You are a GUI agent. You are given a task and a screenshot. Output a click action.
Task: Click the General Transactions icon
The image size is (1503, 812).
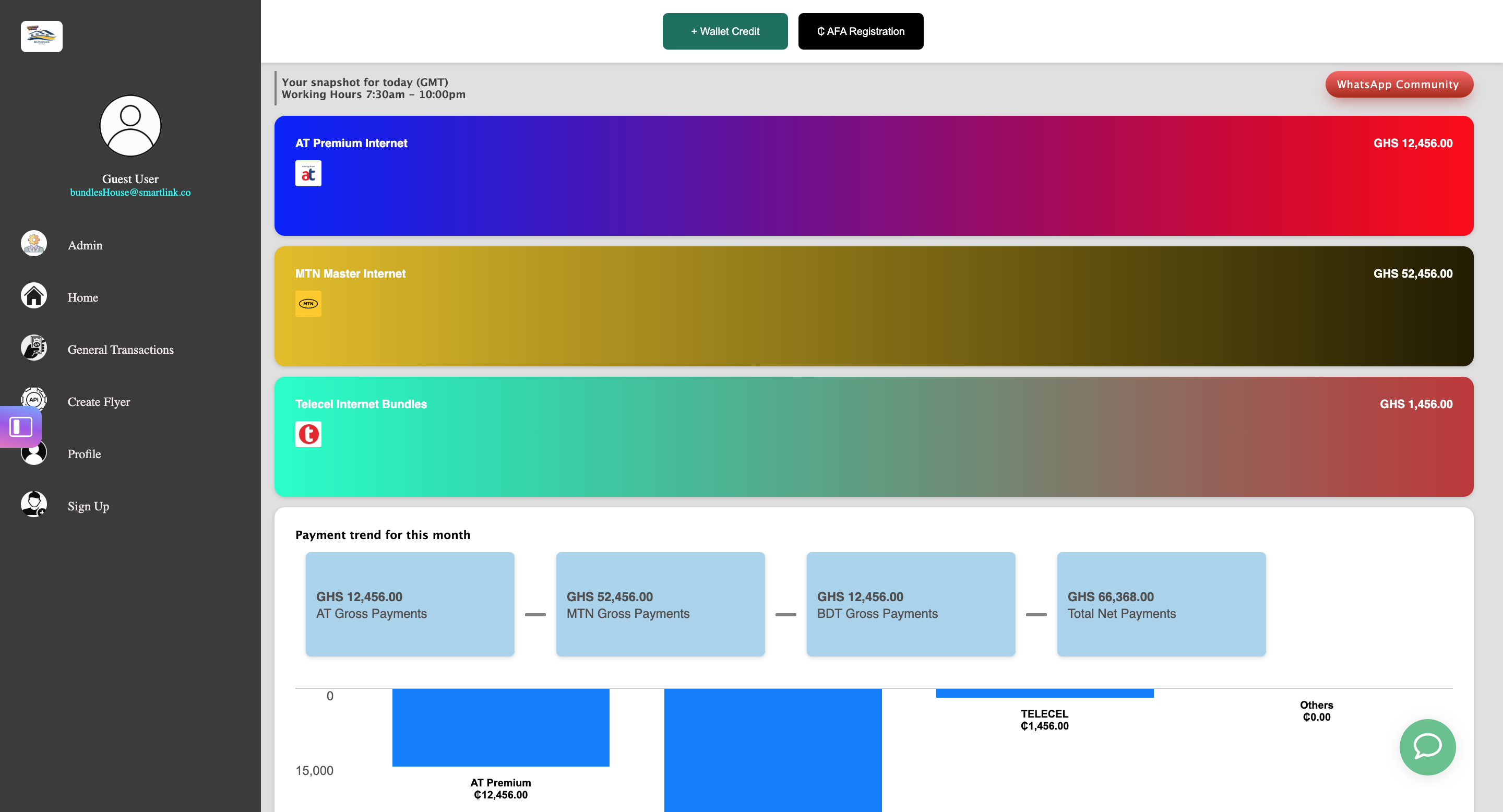pyautogui.click(x=34, y=348)
